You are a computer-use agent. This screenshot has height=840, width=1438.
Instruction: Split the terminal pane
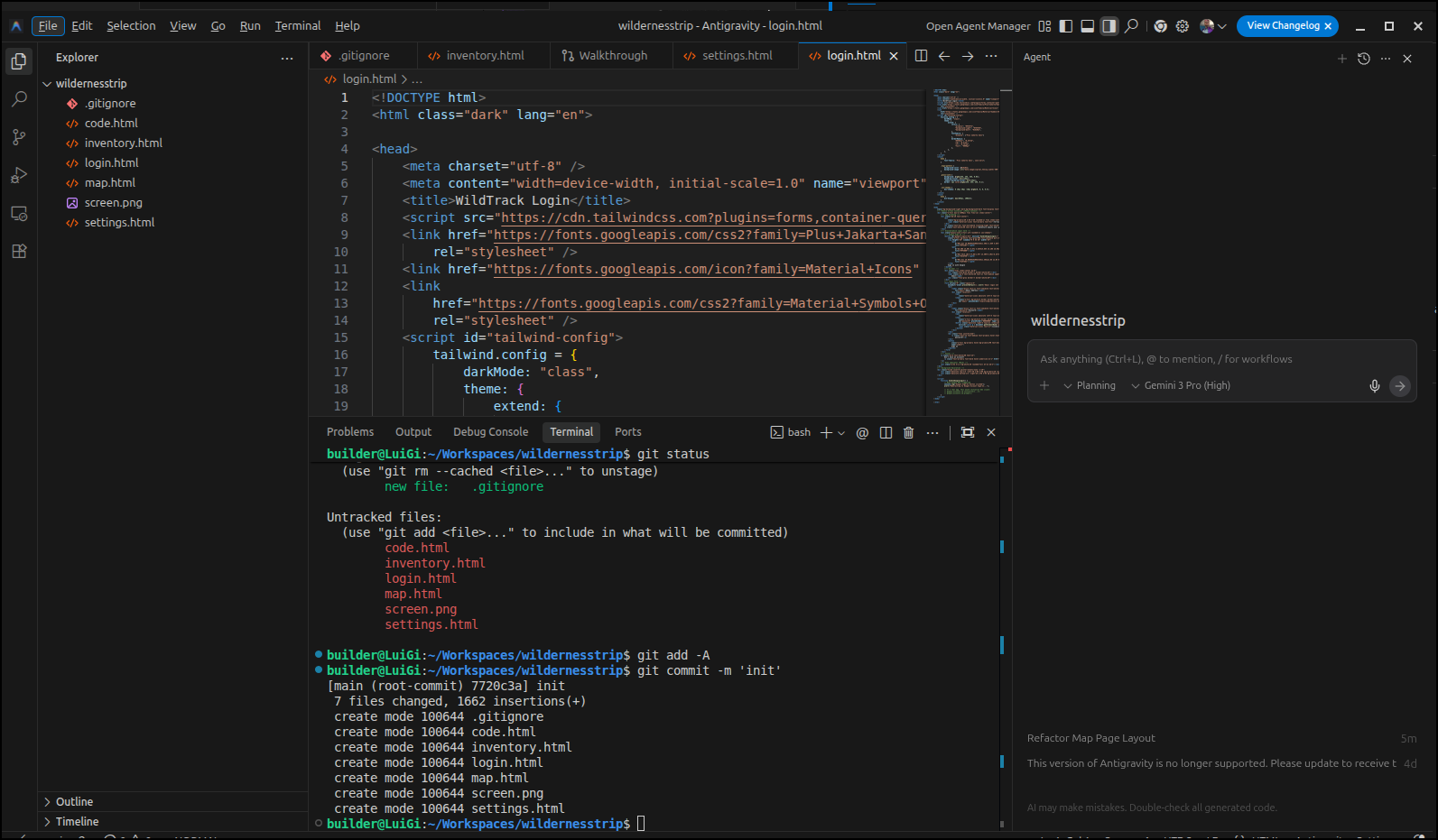[x=886, y=433]
